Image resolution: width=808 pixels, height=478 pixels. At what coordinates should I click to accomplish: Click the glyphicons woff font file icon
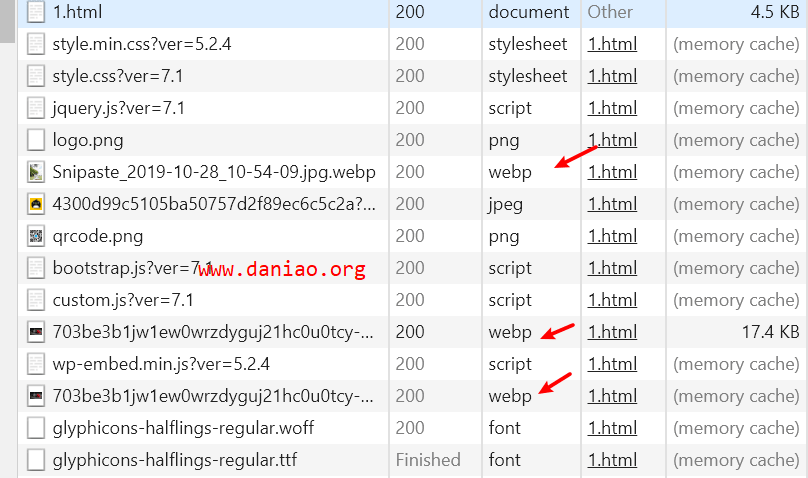36,428
